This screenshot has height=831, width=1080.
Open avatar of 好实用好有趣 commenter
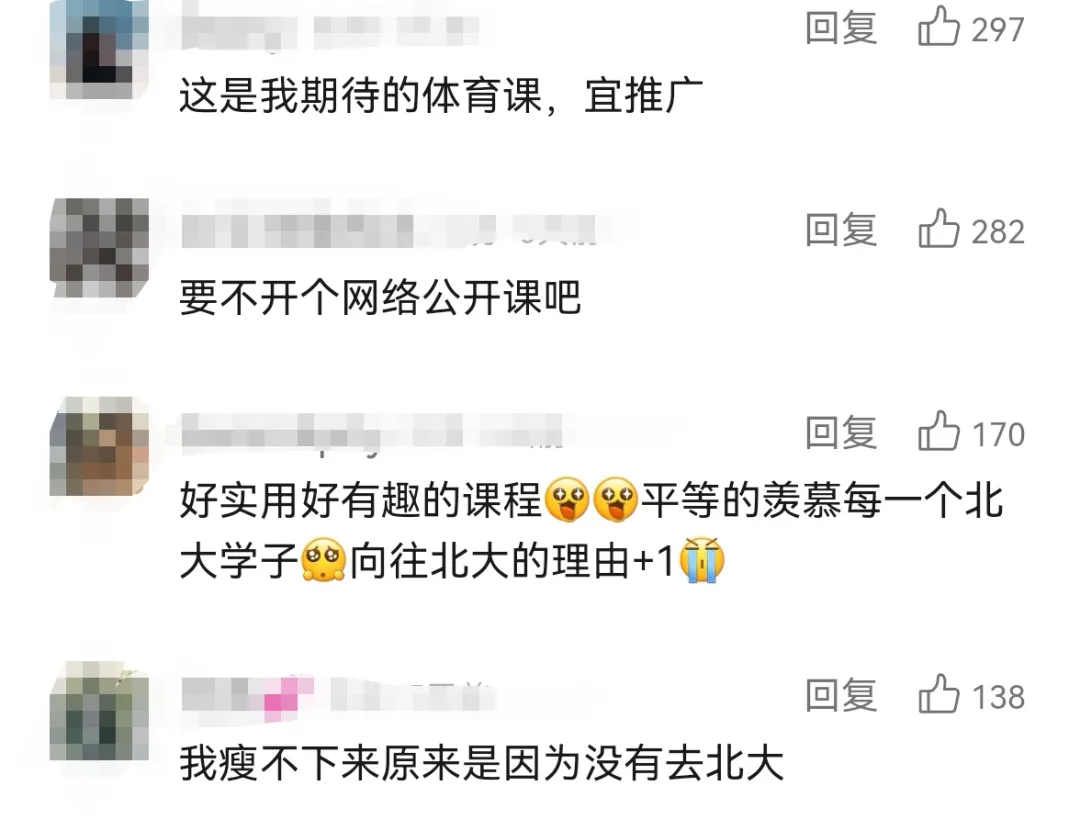pos(99,446)
